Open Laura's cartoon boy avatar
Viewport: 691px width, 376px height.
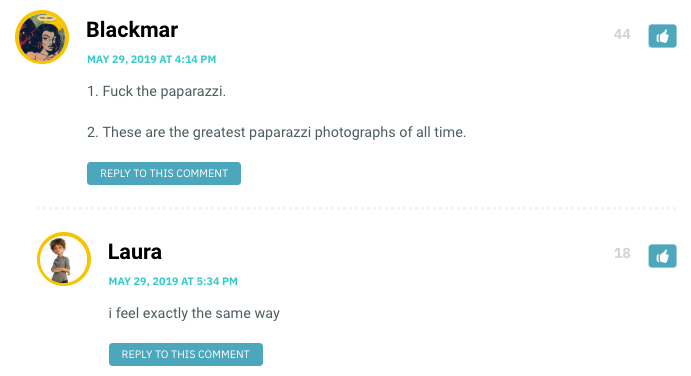[x=64, y=259]
